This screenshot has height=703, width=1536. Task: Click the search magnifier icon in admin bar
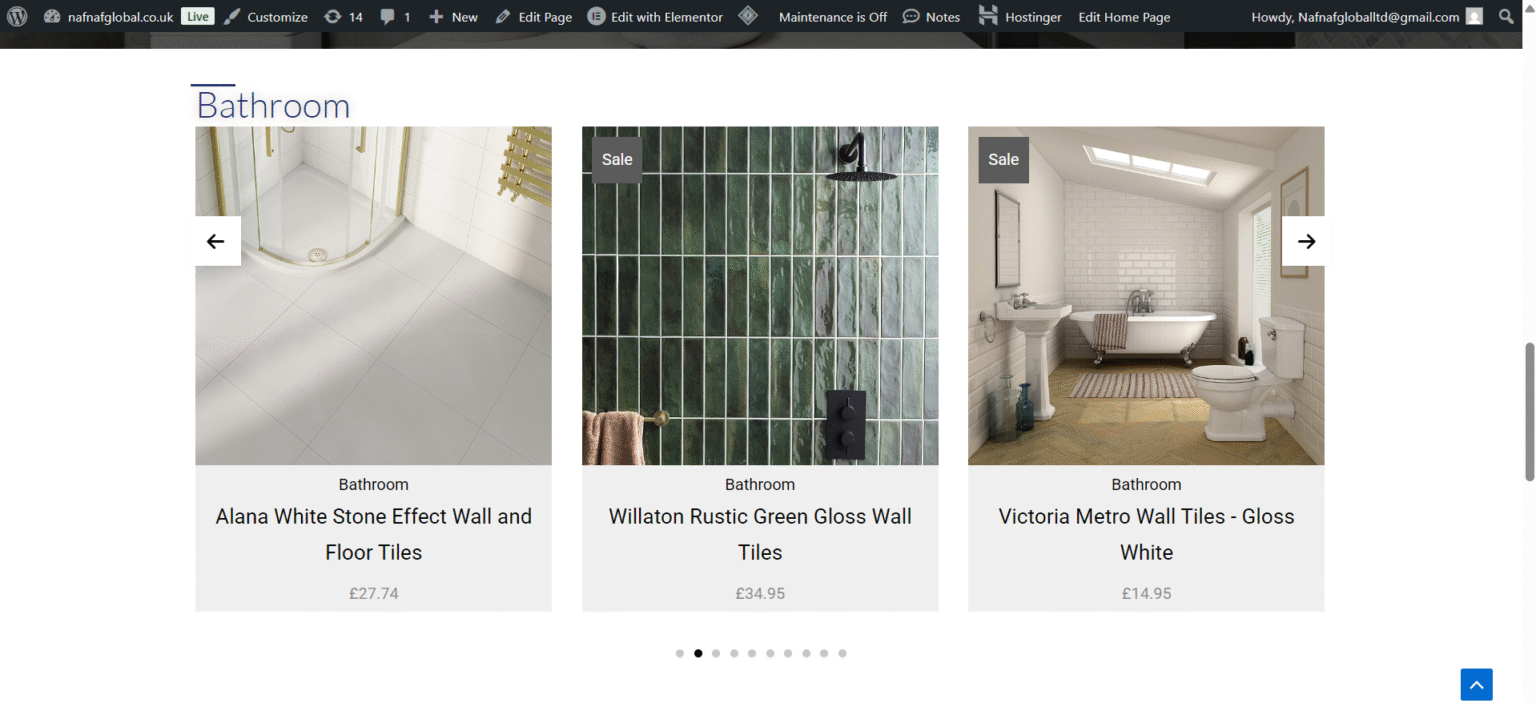(1506, 16)
